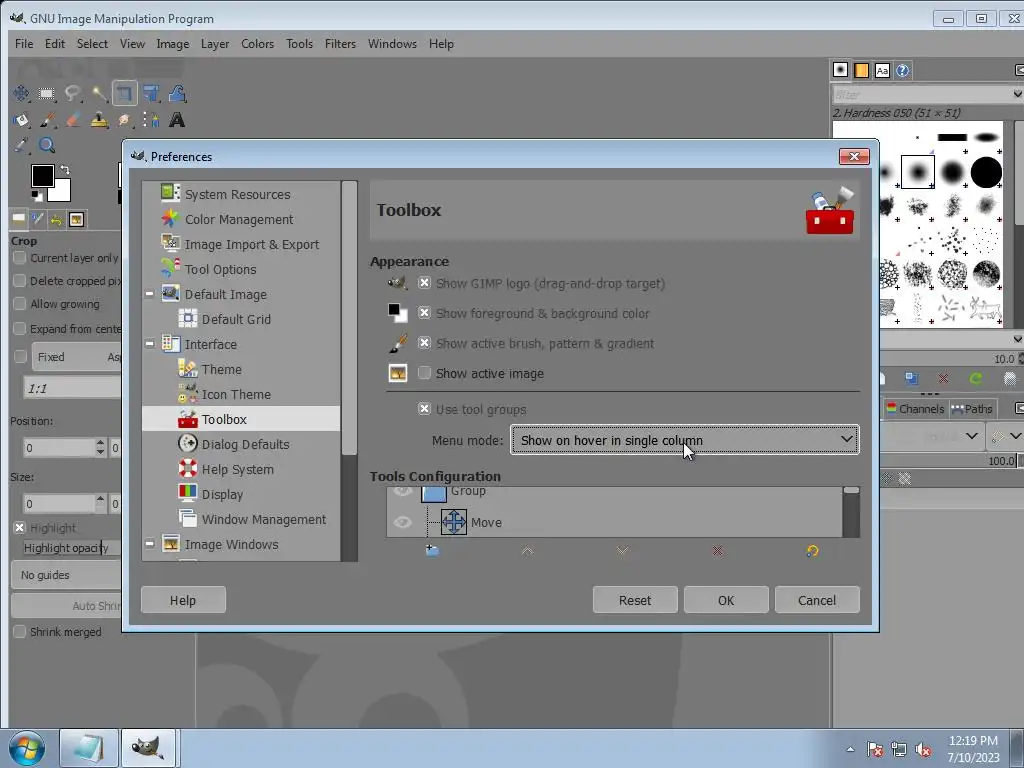Select the Unified Transform tool
The height and width of the screenshot is (768, 1024).
[x=151, y=93]
